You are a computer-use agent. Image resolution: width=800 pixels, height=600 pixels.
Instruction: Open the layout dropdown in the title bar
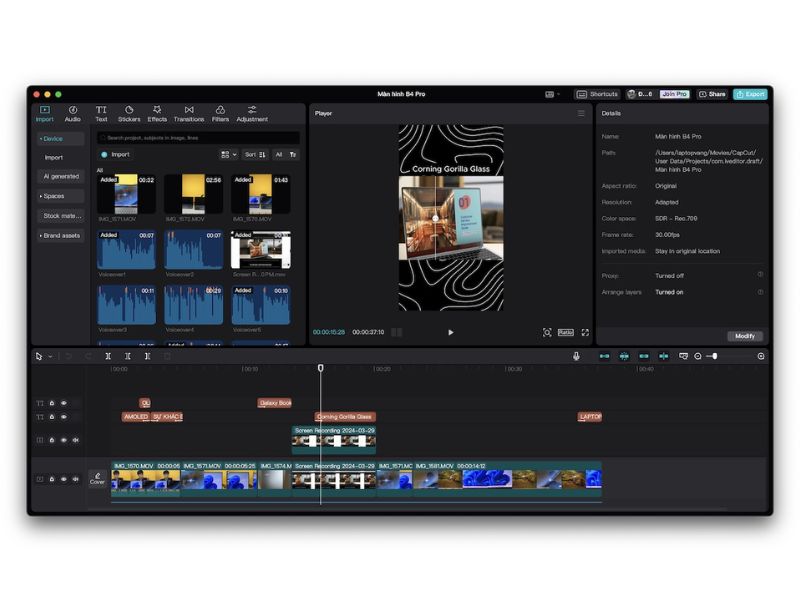(553, 94)
